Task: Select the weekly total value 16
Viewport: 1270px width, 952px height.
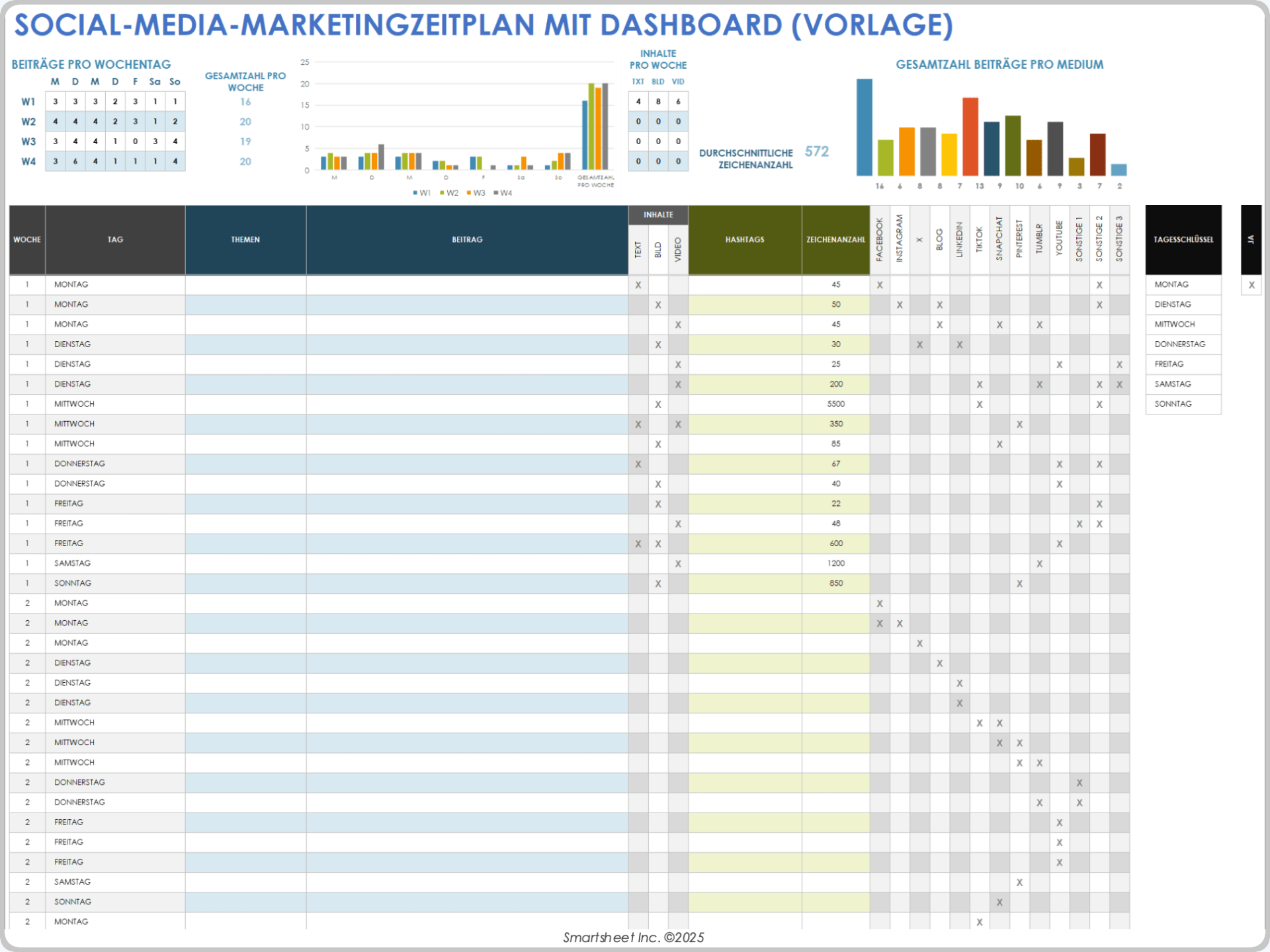Action: click(245, 102)
